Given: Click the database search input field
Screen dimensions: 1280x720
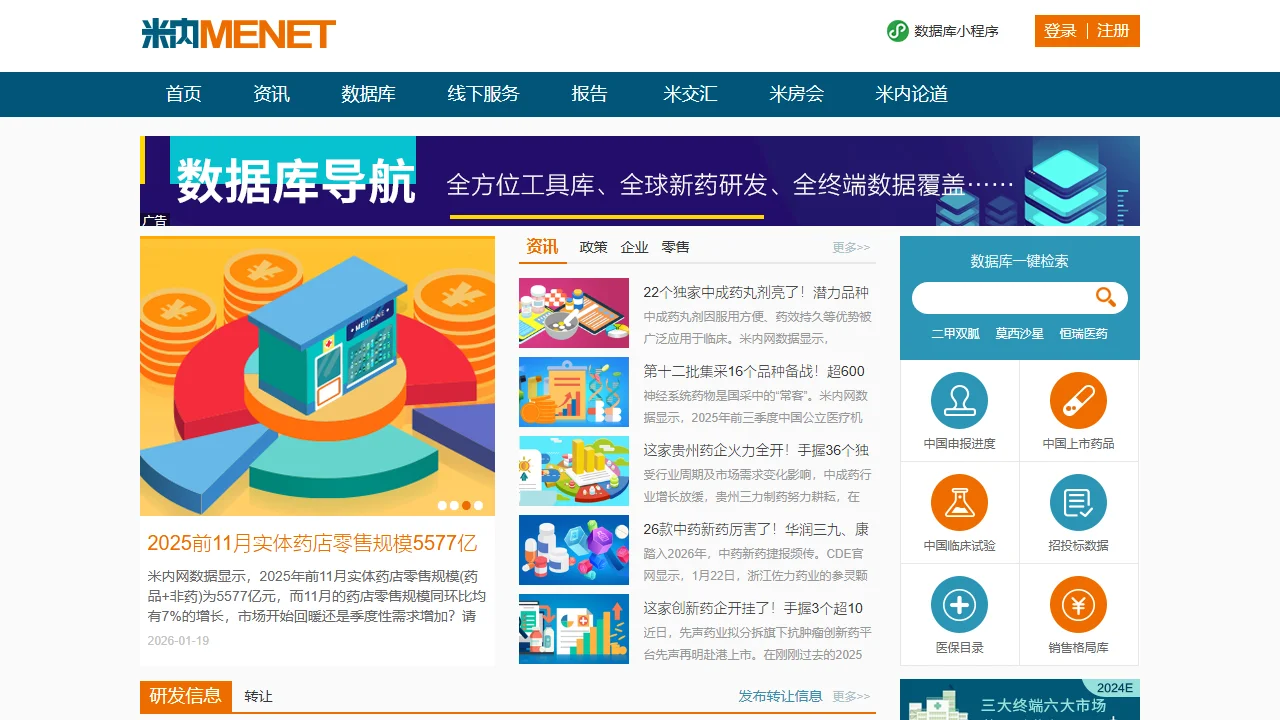Looking at the screenshot, I should coord(1002,298).
